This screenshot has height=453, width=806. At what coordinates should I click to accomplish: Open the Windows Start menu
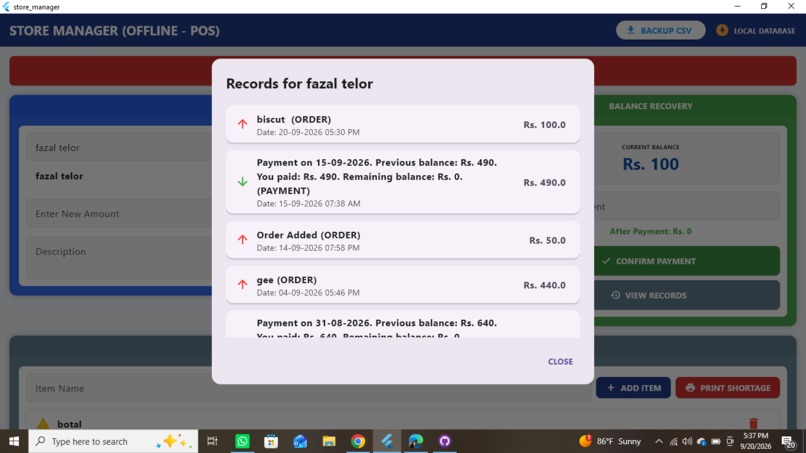(x=14, y=441)
